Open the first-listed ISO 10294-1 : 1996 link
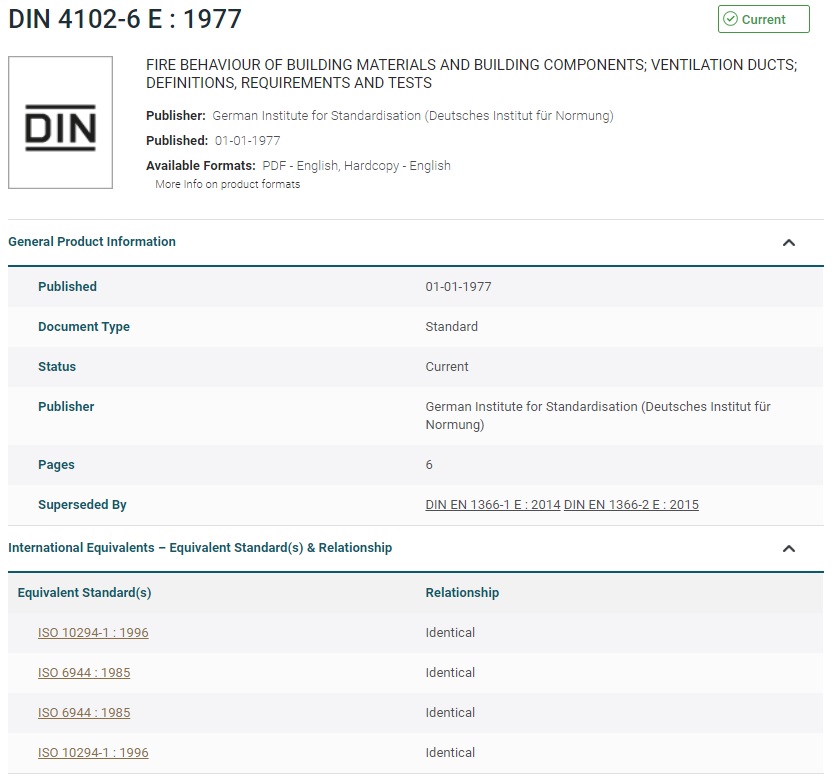The width and height of the screenshot is (833, 777). 93,633
